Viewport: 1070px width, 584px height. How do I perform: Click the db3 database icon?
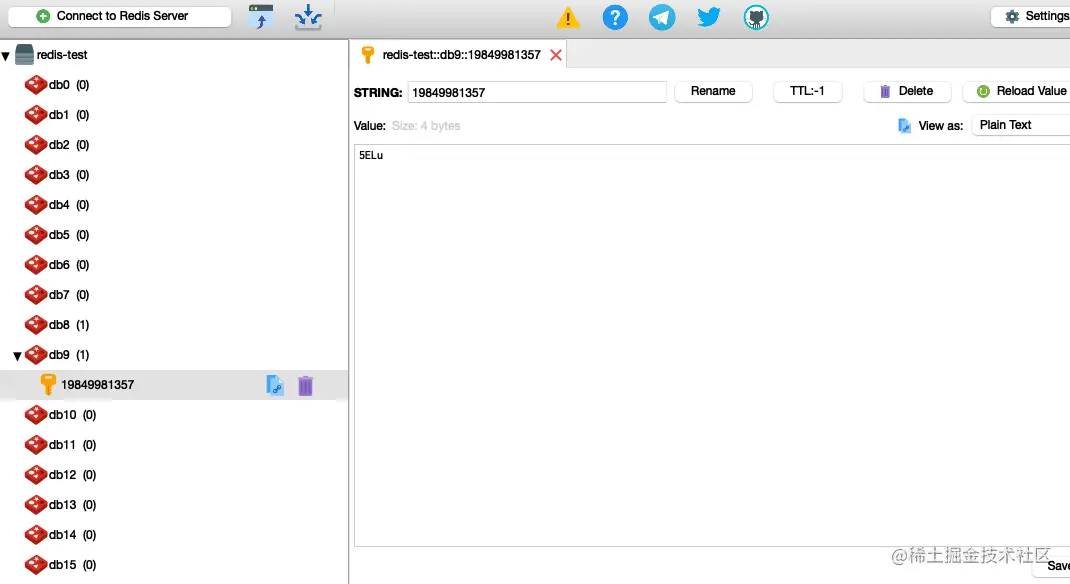click(35, 175)
